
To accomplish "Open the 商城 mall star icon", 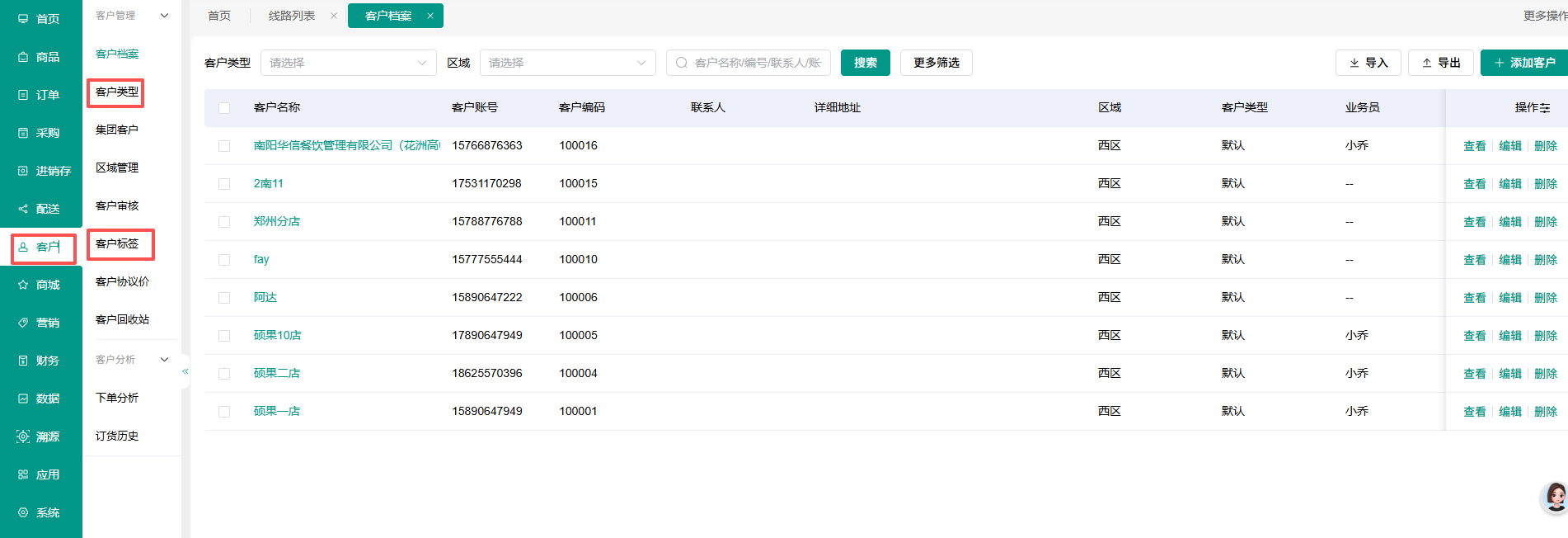I will tap(23, 285).
